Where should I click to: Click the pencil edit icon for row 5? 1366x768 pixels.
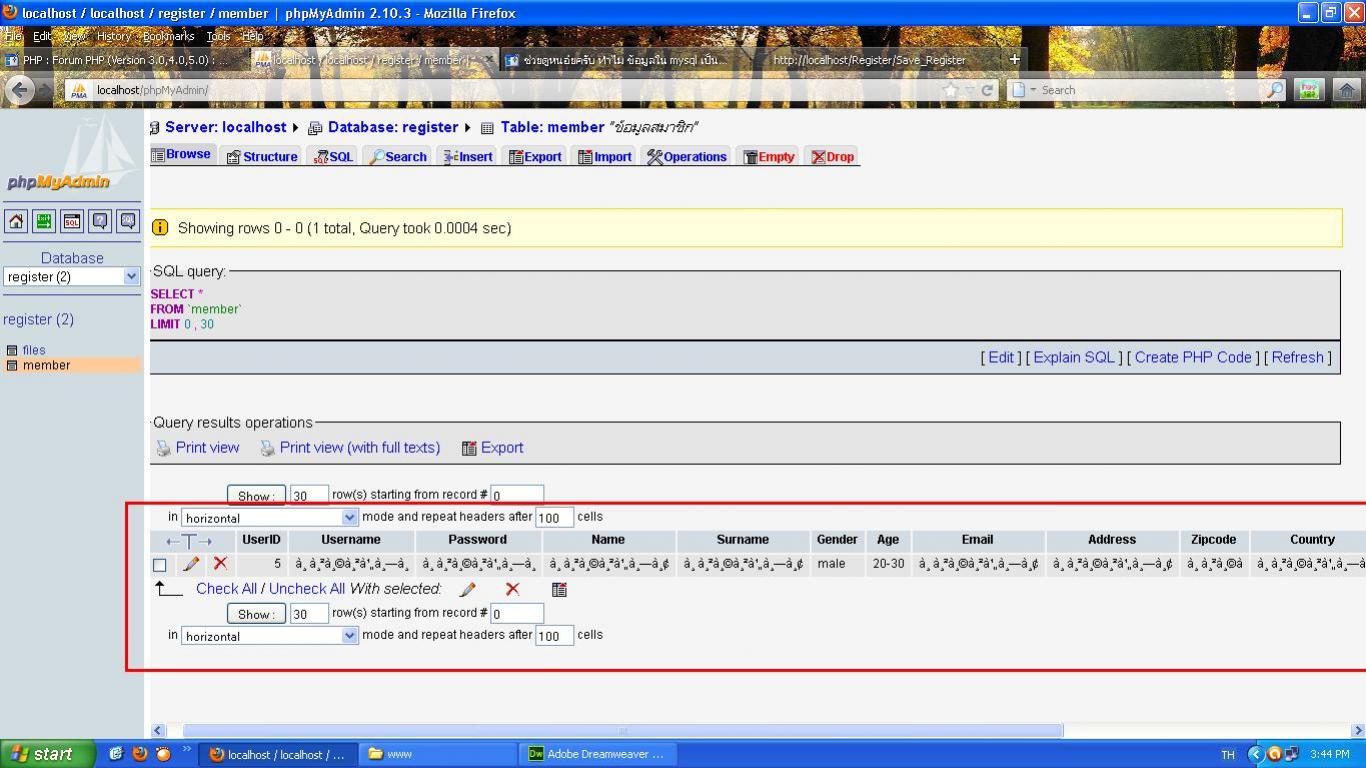(x=191, y=564)
